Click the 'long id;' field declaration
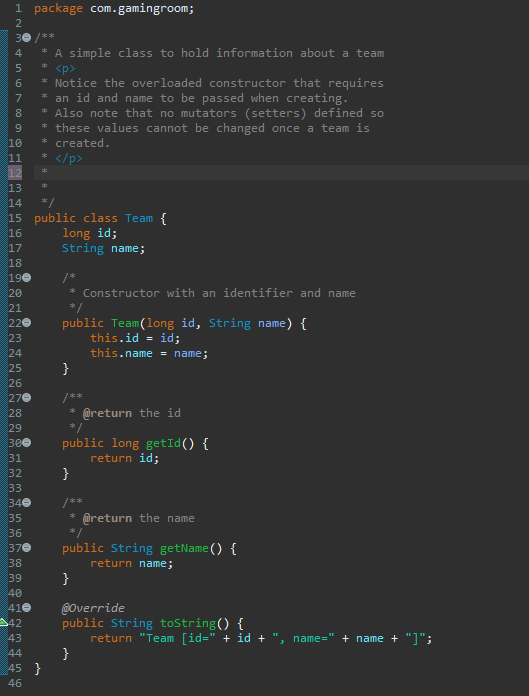529x696 pixels. (x=90, y=233)
